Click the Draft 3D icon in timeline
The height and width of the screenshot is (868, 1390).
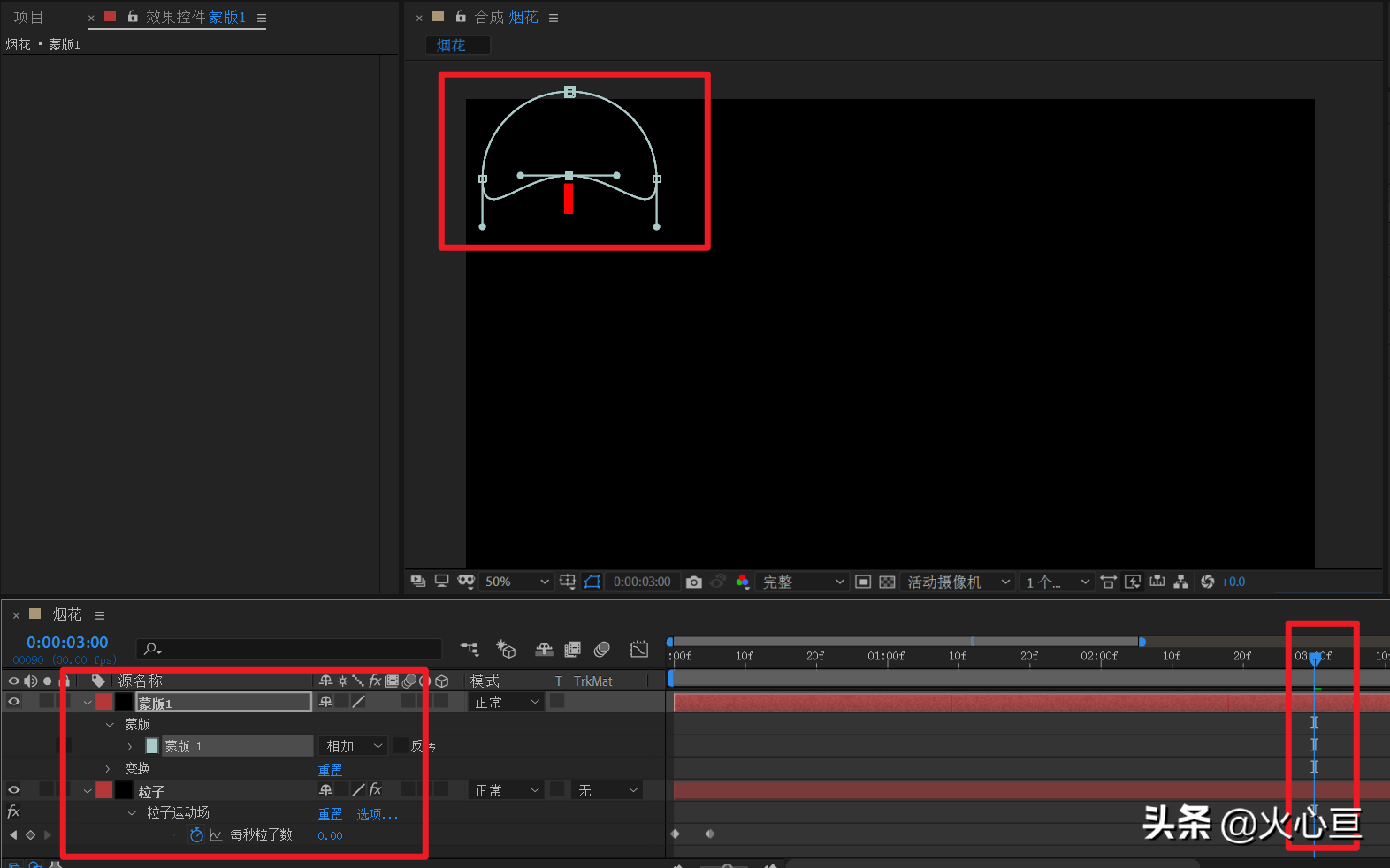[x=506, y=650]
